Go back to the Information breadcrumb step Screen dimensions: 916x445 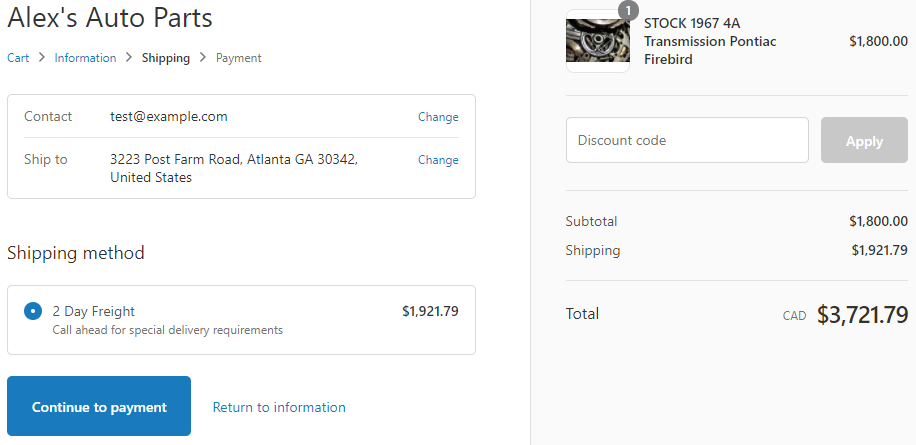[85, 58]
